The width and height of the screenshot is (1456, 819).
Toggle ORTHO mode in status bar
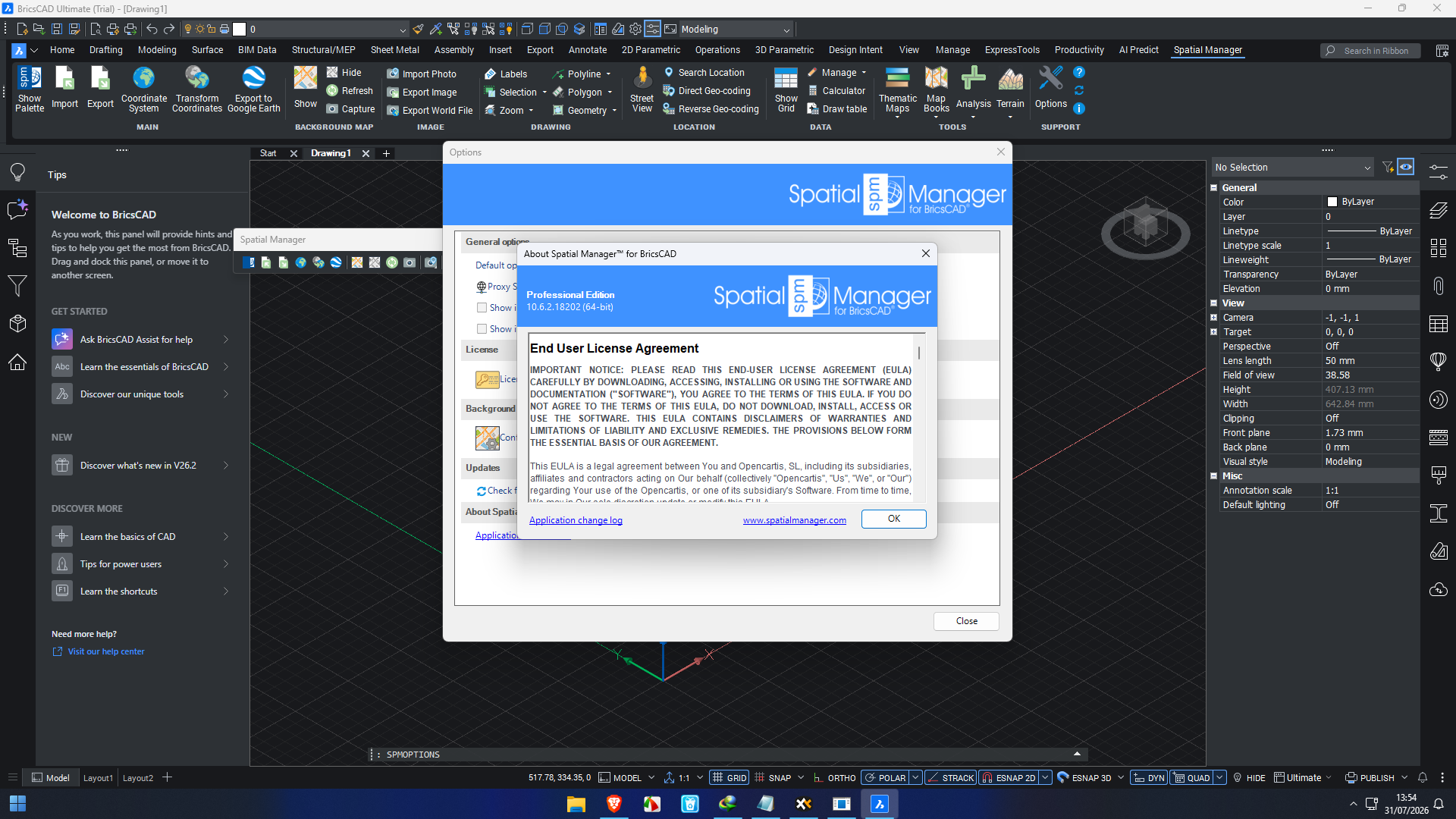click(x=834, y=777)
